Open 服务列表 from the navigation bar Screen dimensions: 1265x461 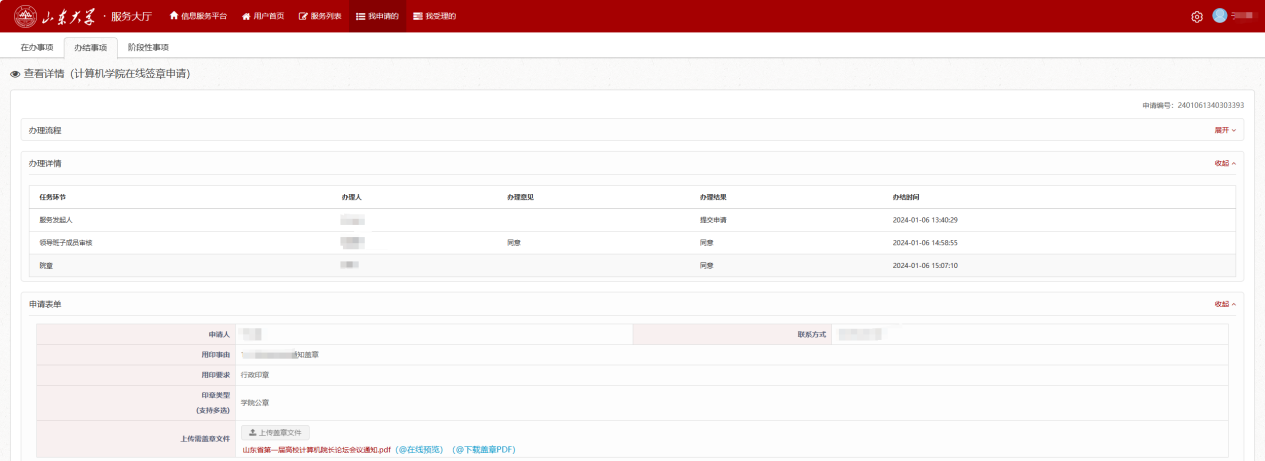click(x=320, y=16)
